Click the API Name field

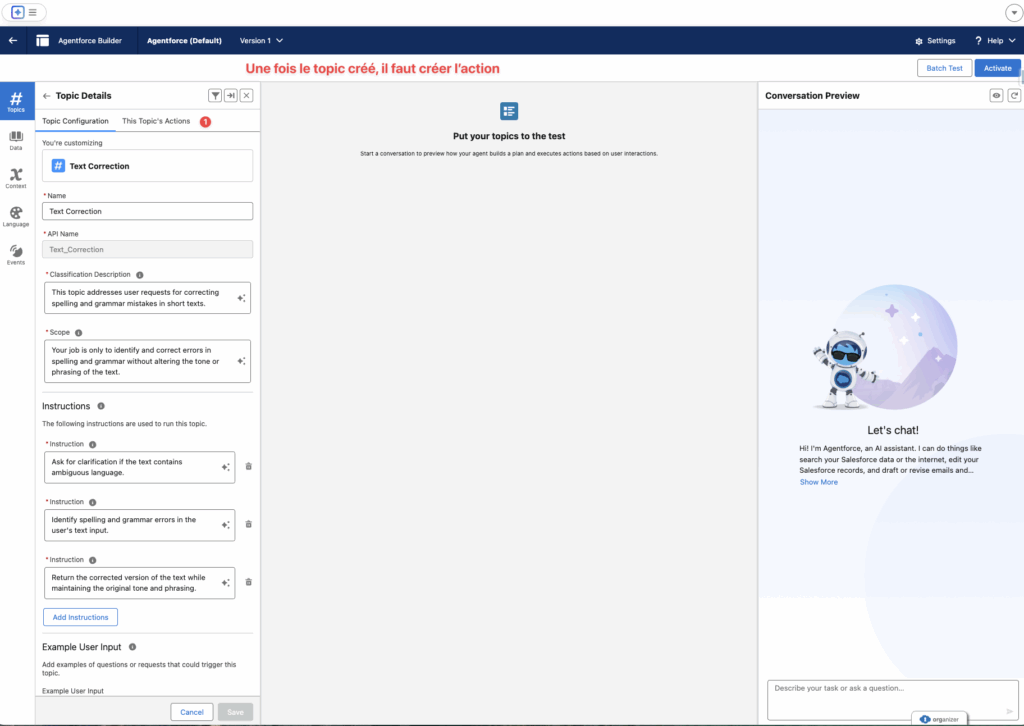pyautogui.click(x=148, y=249)
